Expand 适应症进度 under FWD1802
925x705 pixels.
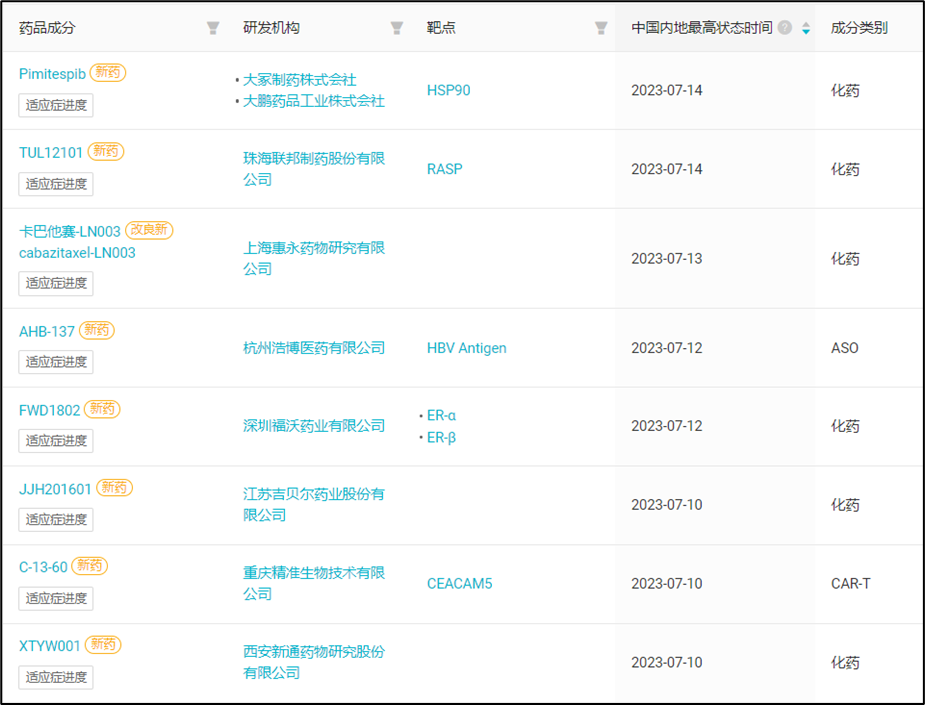pyautogui.click(x=56, y=441)
